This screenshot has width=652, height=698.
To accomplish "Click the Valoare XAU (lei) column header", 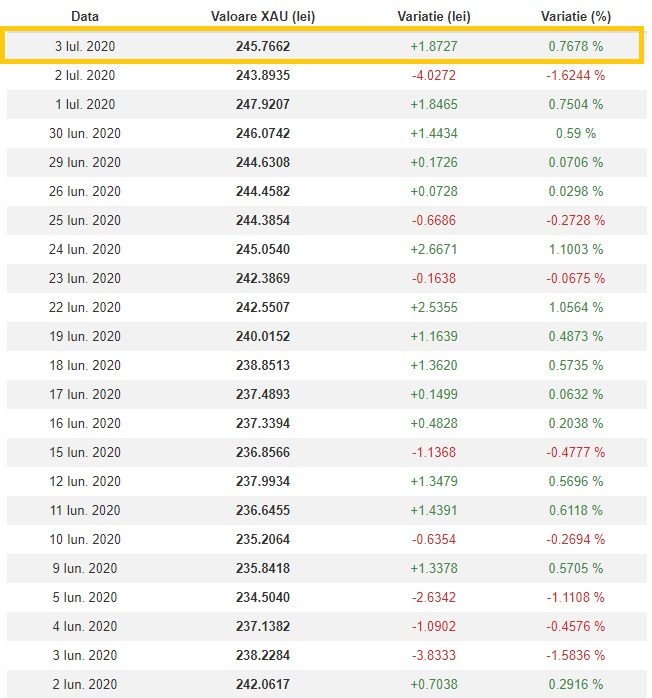I will point(264,17).
